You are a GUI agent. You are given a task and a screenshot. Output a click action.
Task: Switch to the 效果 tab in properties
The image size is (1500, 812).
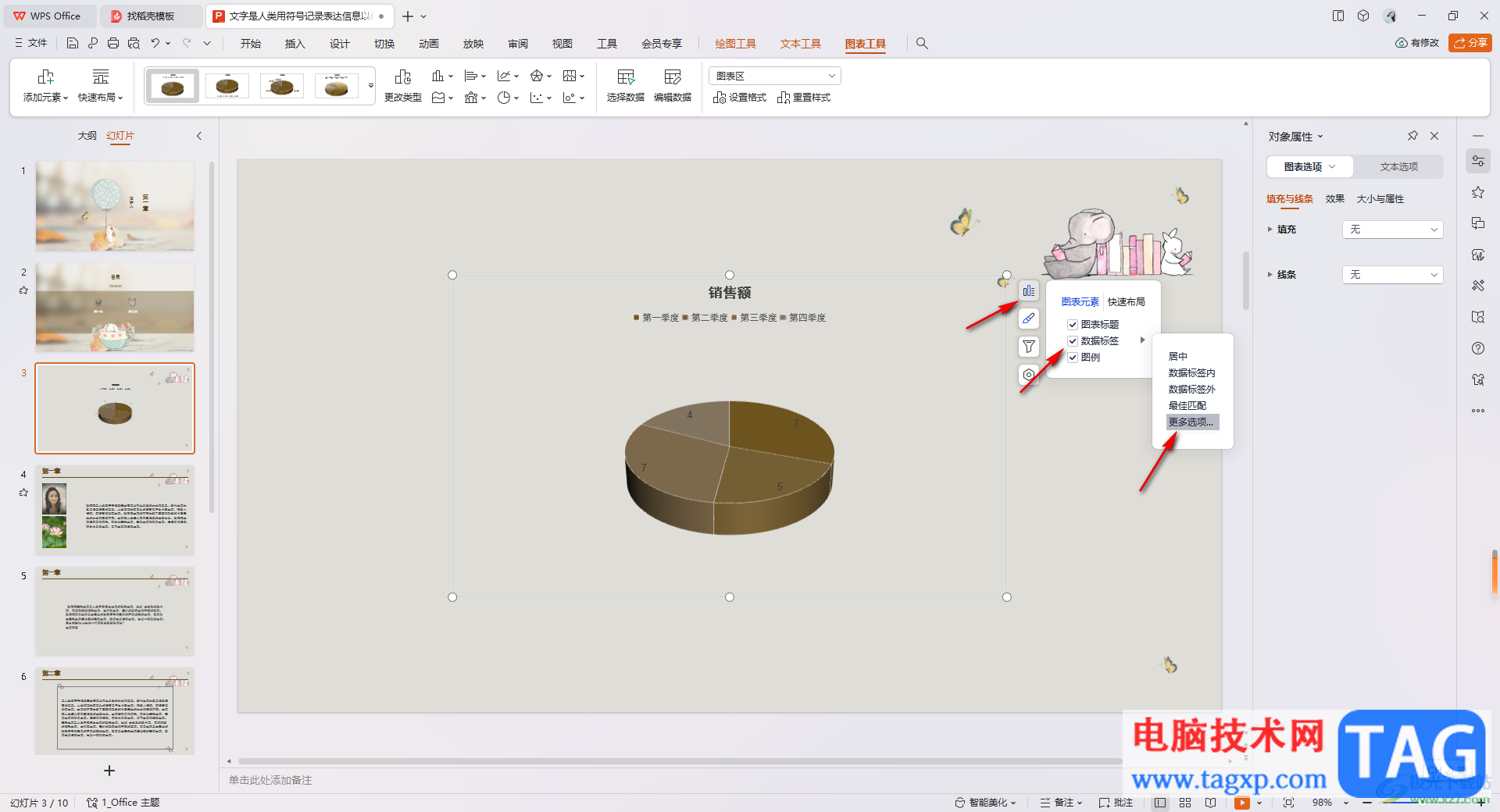coord(1334,199)
